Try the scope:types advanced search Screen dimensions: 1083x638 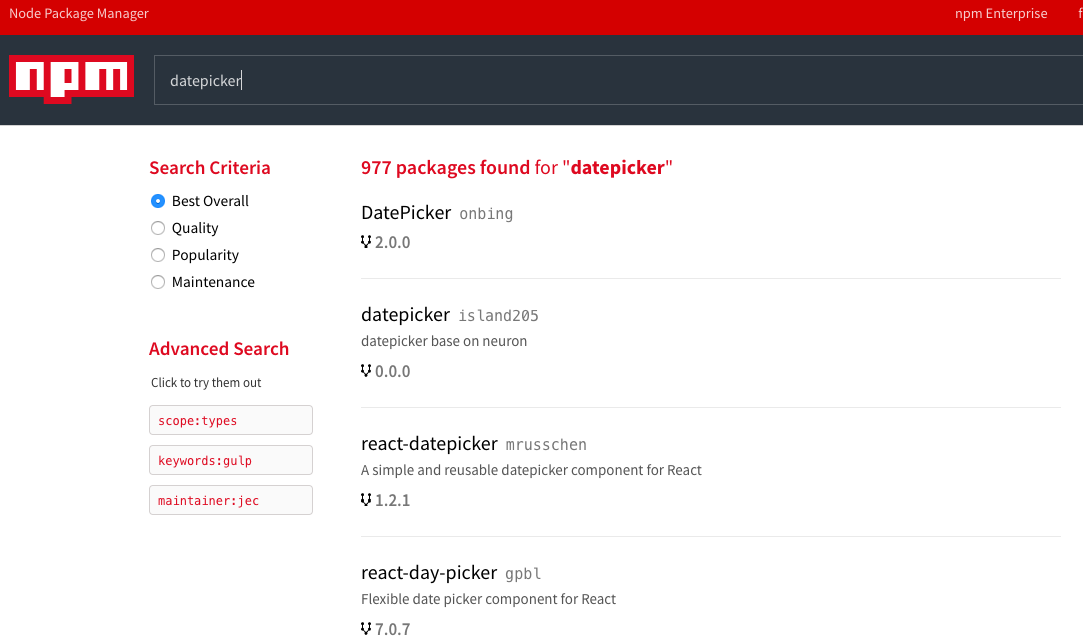pos(231,420)
